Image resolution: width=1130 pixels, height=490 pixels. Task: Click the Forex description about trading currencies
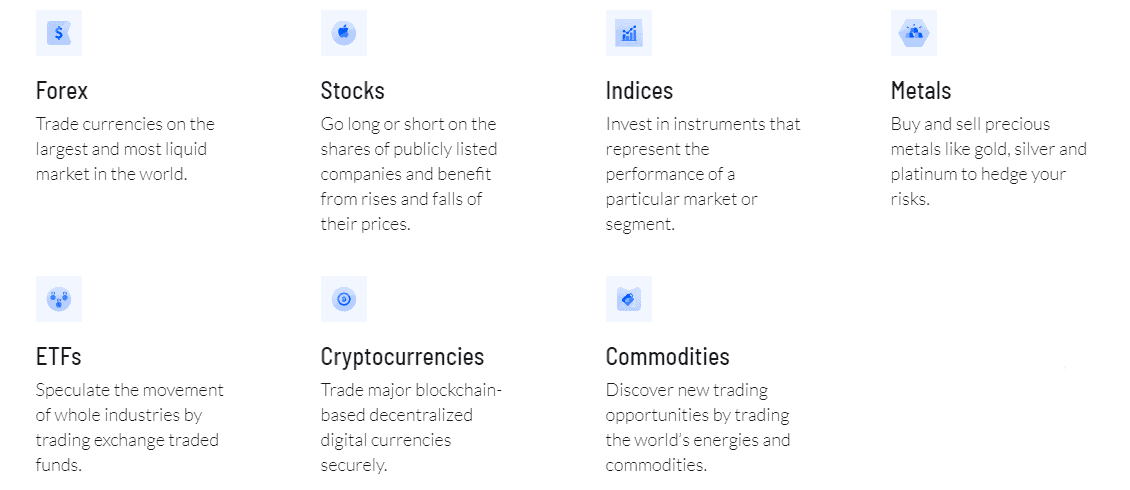pyautogui.click(x=125, y=149)
